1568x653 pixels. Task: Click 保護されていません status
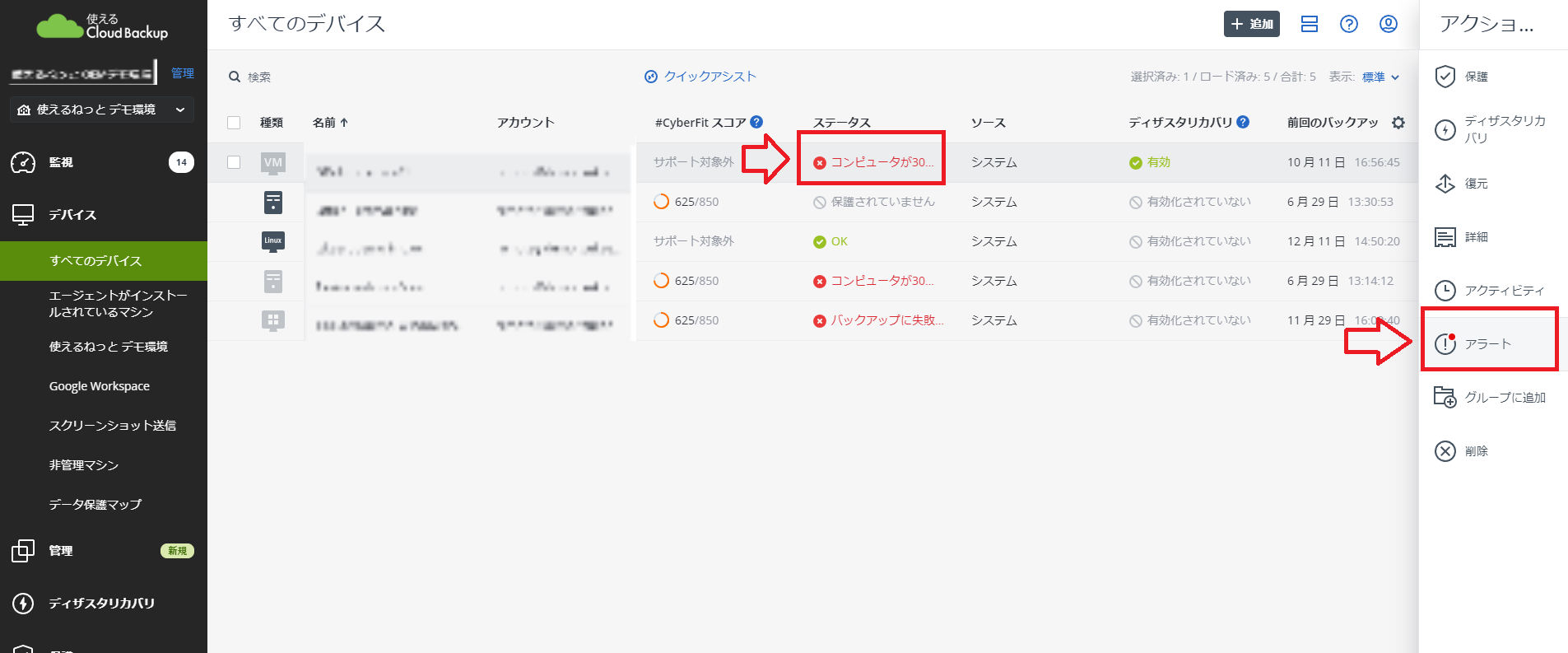coord(874,202)
